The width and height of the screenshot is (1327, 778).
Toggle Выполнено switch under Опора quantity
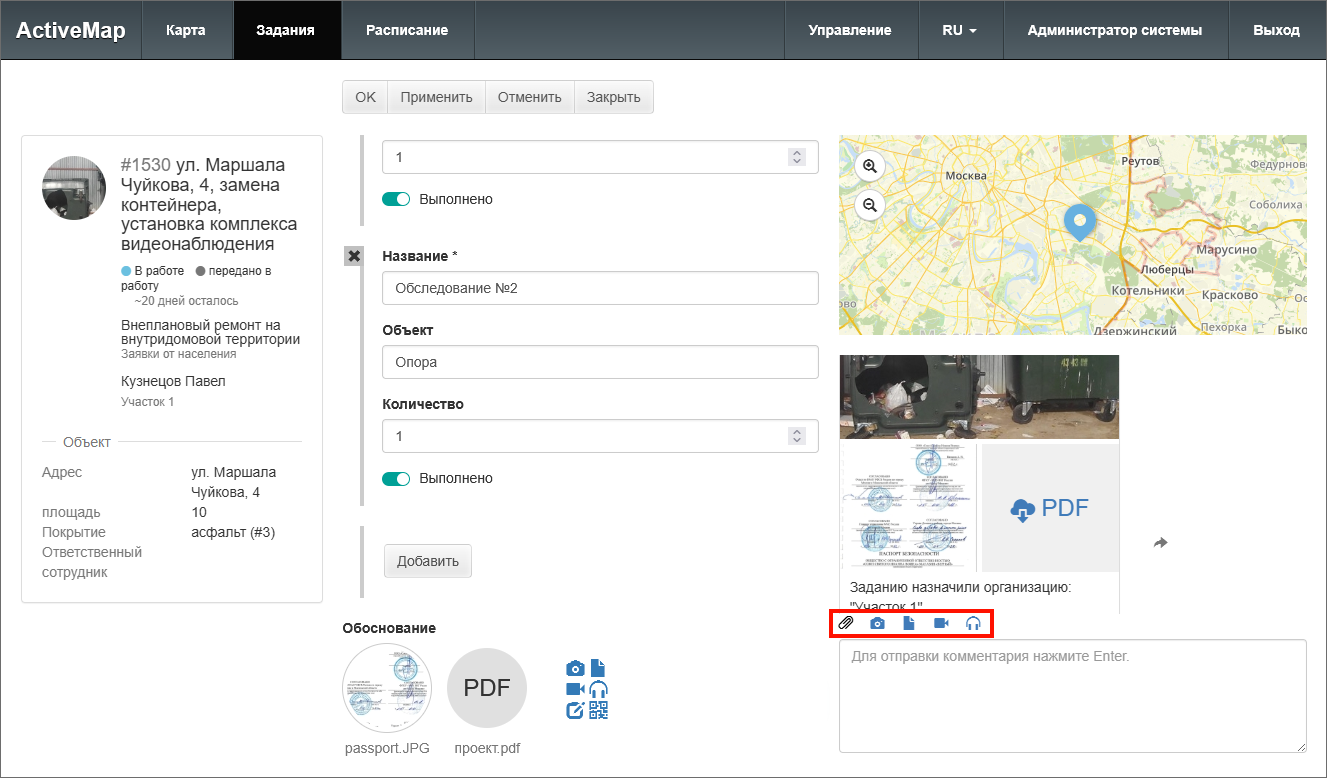[396, 478]
